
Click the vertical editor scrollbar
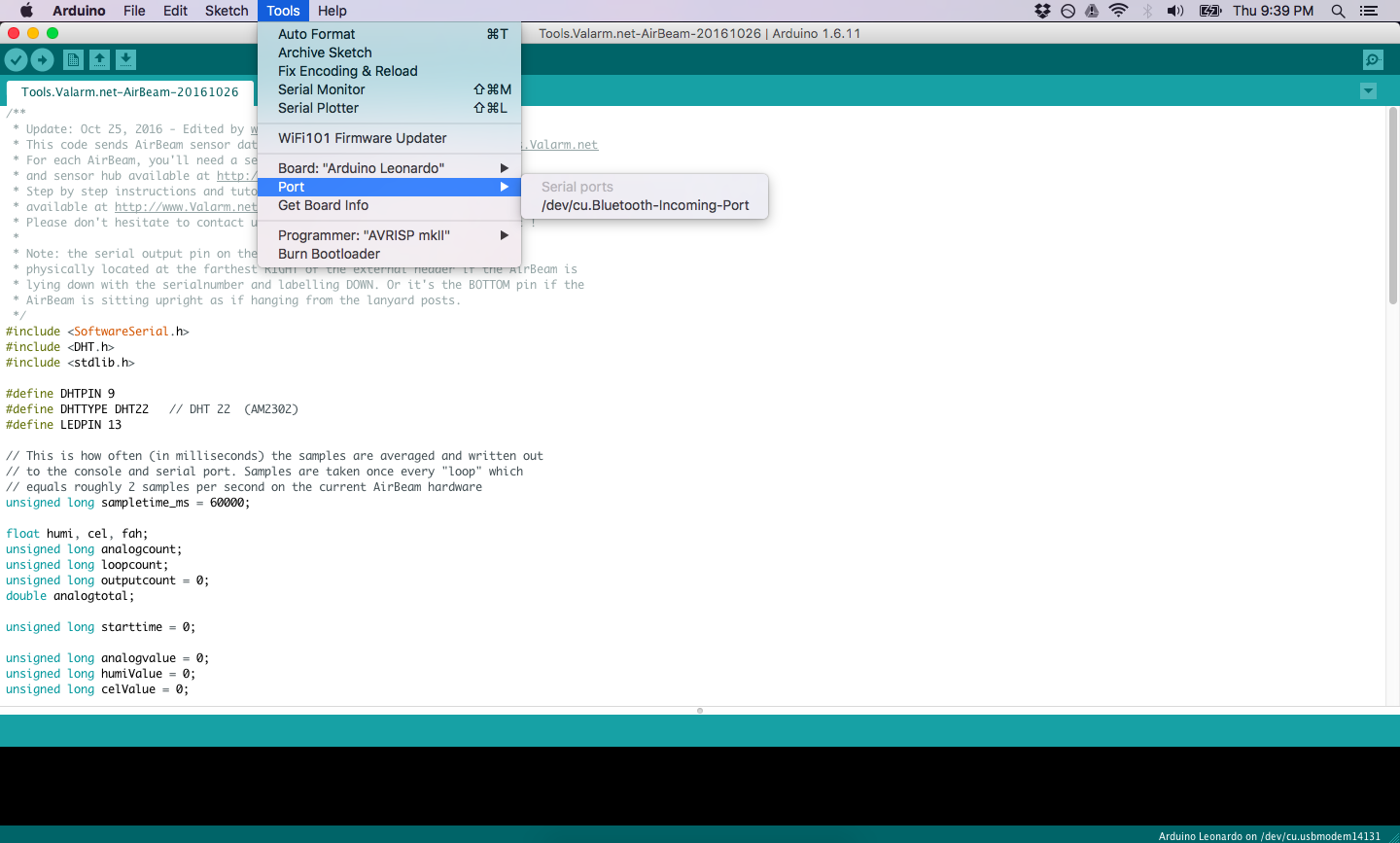[1392, 206]
